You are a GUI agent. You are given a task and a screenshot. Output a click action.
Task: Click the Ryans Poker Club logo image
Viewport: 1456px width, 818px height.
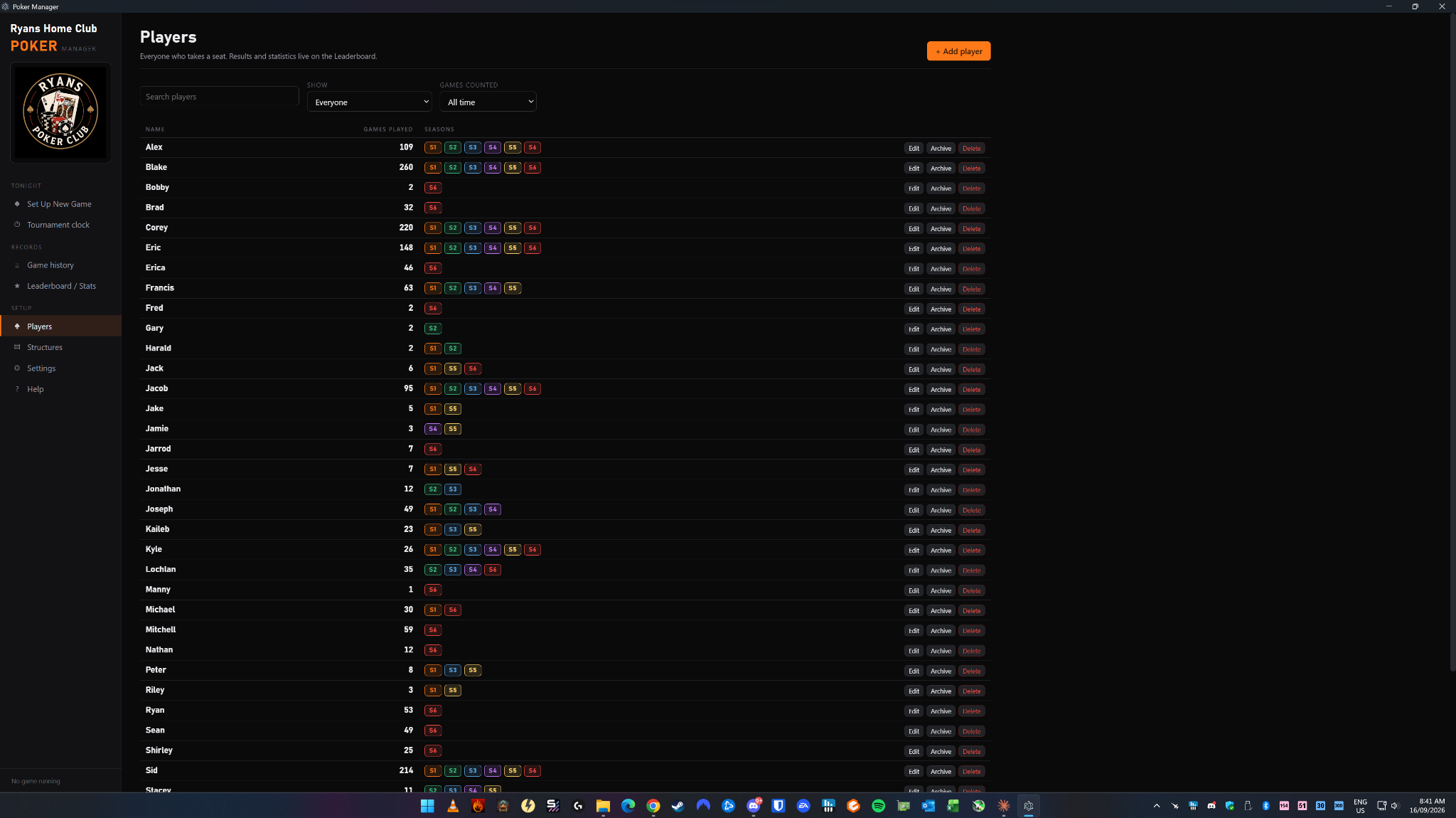click(60, 112)
